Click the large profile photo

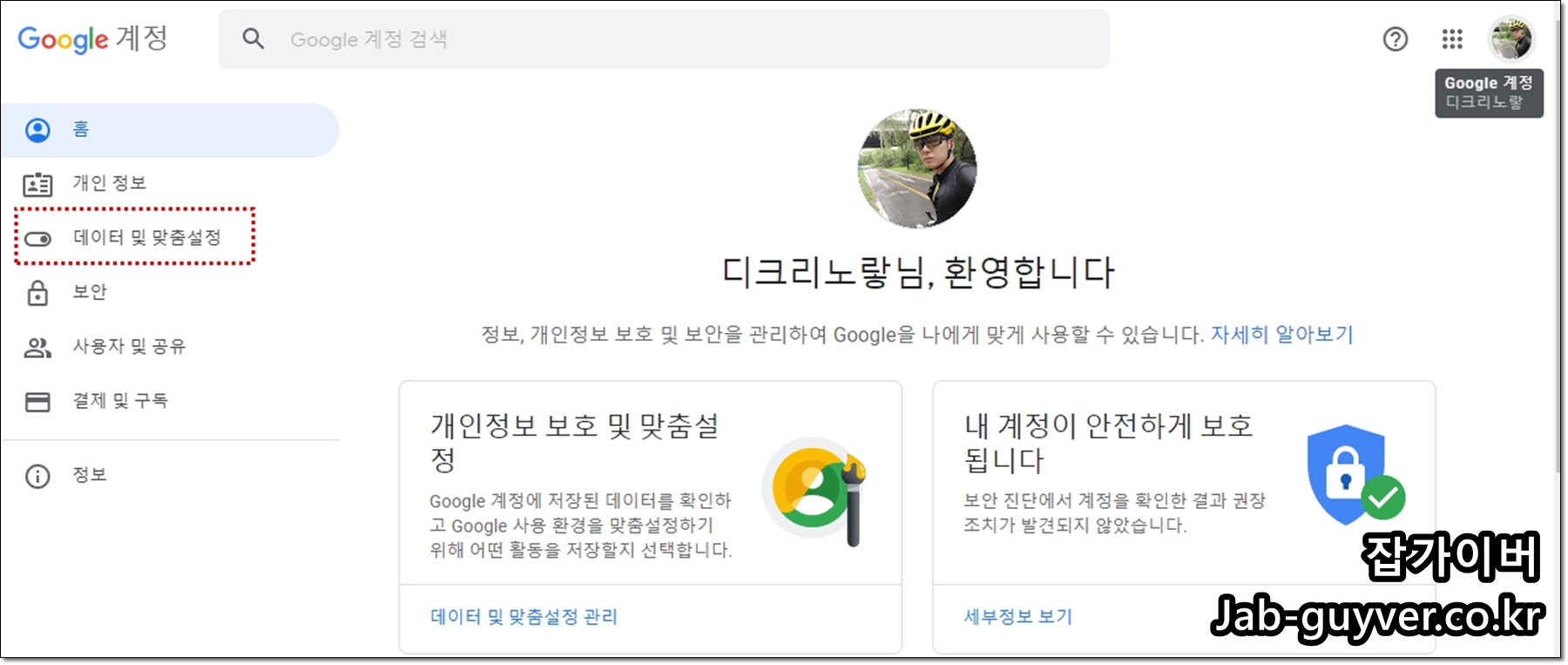coord(917,168)
